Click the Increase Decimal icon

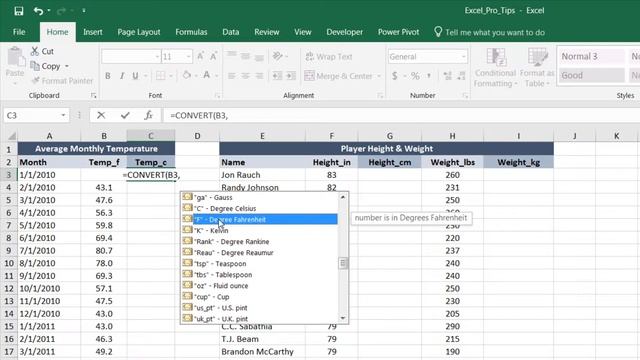coord(448,76)
